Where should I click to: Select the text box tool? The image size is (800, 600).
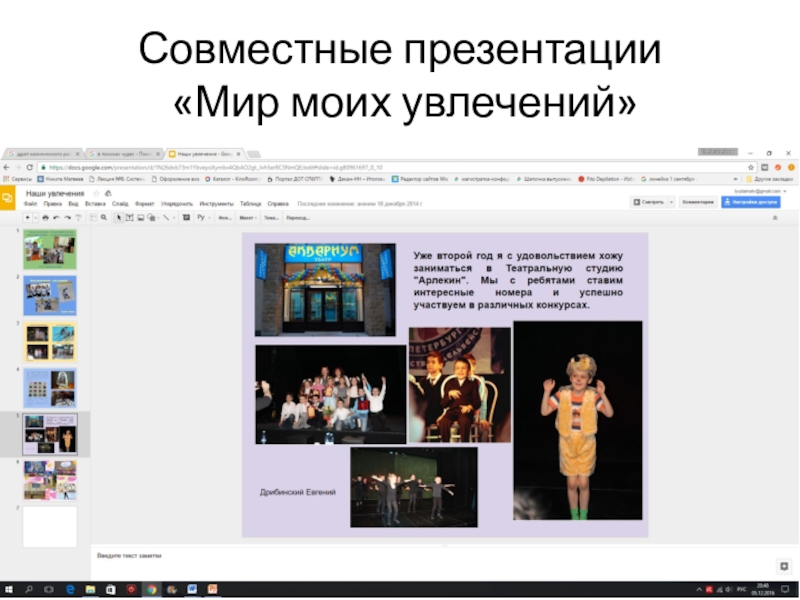point(127,217)
